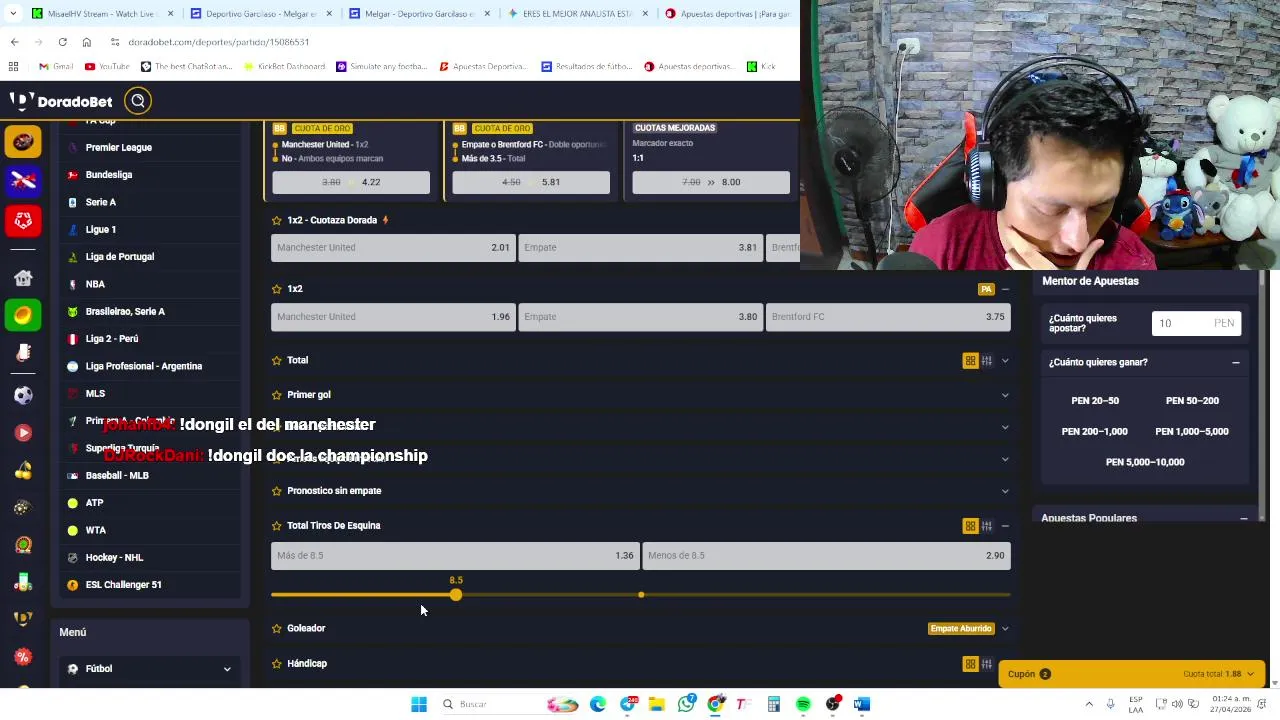Collapse Total Tiros De Esquina market
This screenshot has height=720, width=1280.
click(1005, 525)
